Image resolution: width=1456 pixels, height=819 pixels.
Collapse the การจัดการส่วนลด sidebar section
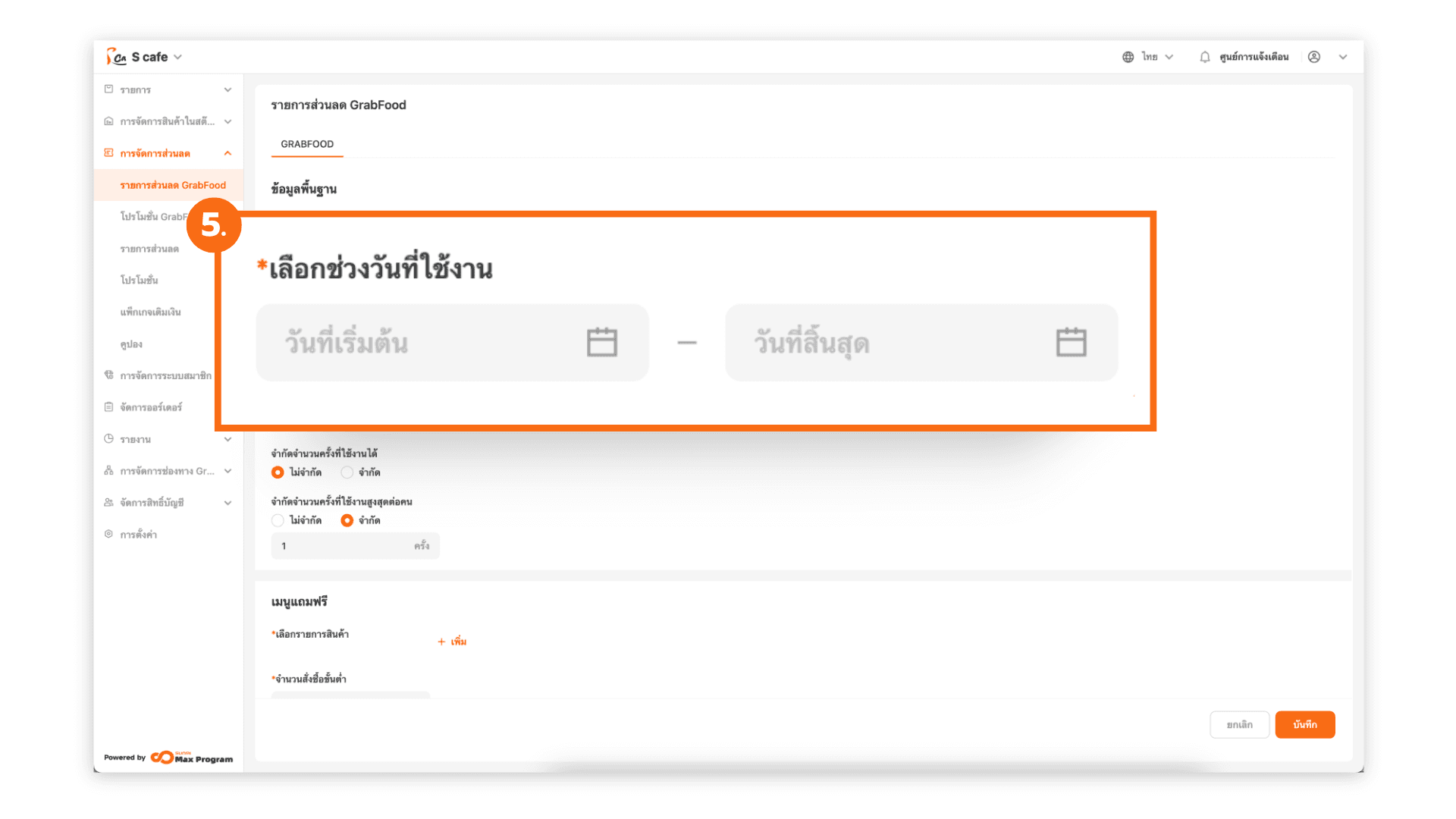click(227, 153)
